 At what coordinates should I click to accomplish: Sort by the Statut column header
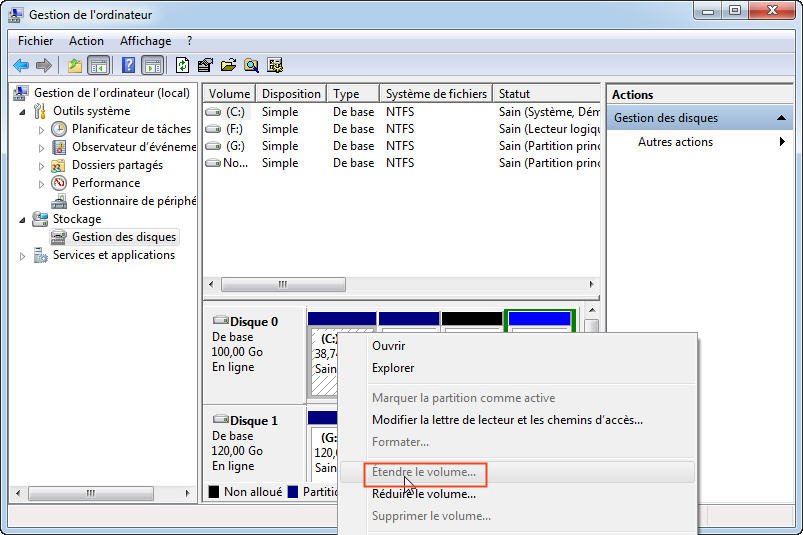[x=546, y=94]
